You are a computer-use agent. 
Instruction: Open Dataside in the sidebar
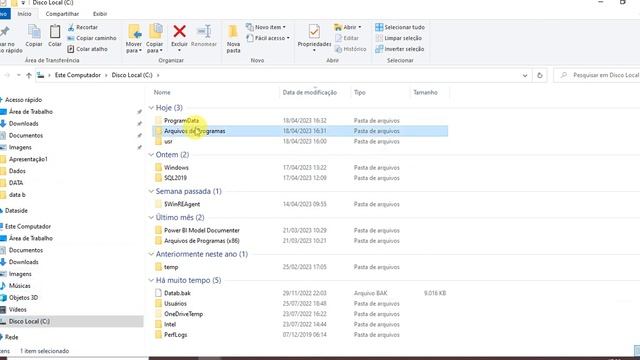pyautogui.click(x=16, y=211)
